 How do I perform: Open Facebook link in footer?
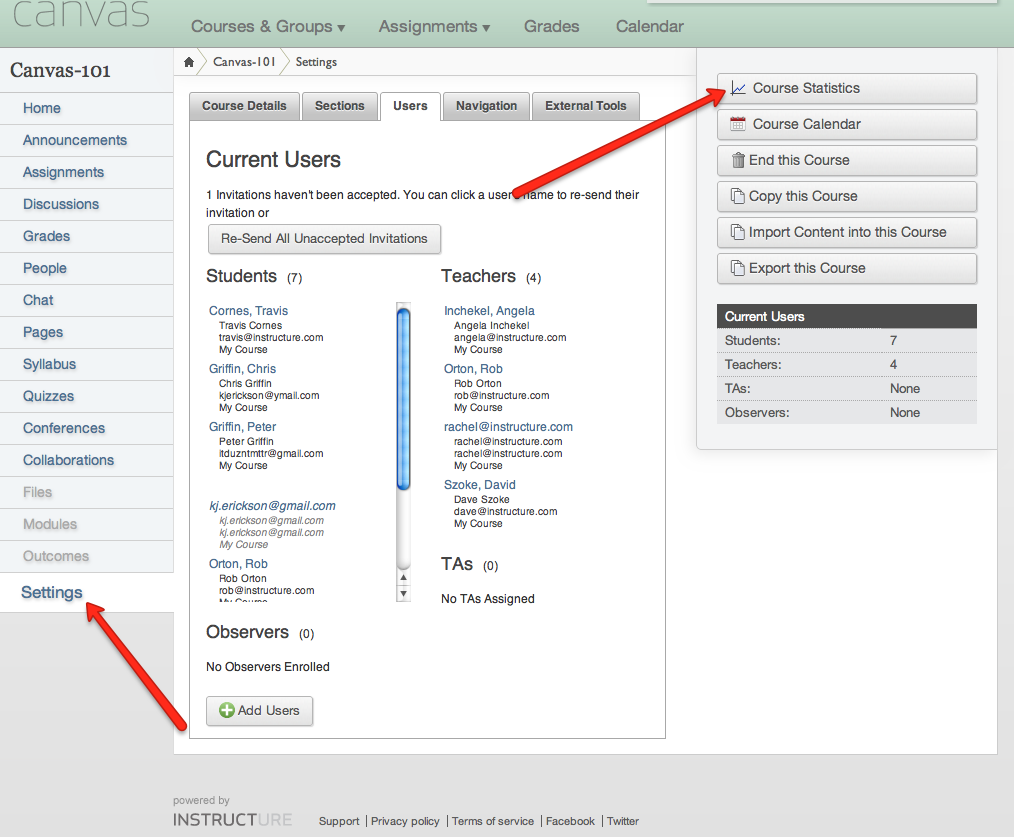coord(570,821)
